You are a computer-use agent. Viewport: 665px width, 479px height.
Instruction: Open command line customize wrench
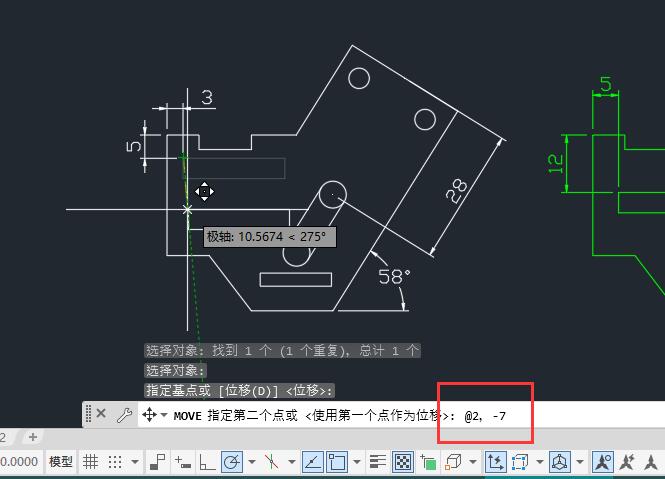point(124,415)
